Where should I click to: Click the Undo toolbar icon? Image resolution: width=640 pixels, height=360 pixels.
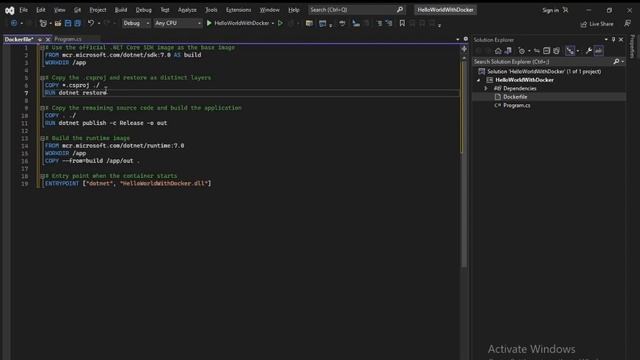click(x=91, y=23)
